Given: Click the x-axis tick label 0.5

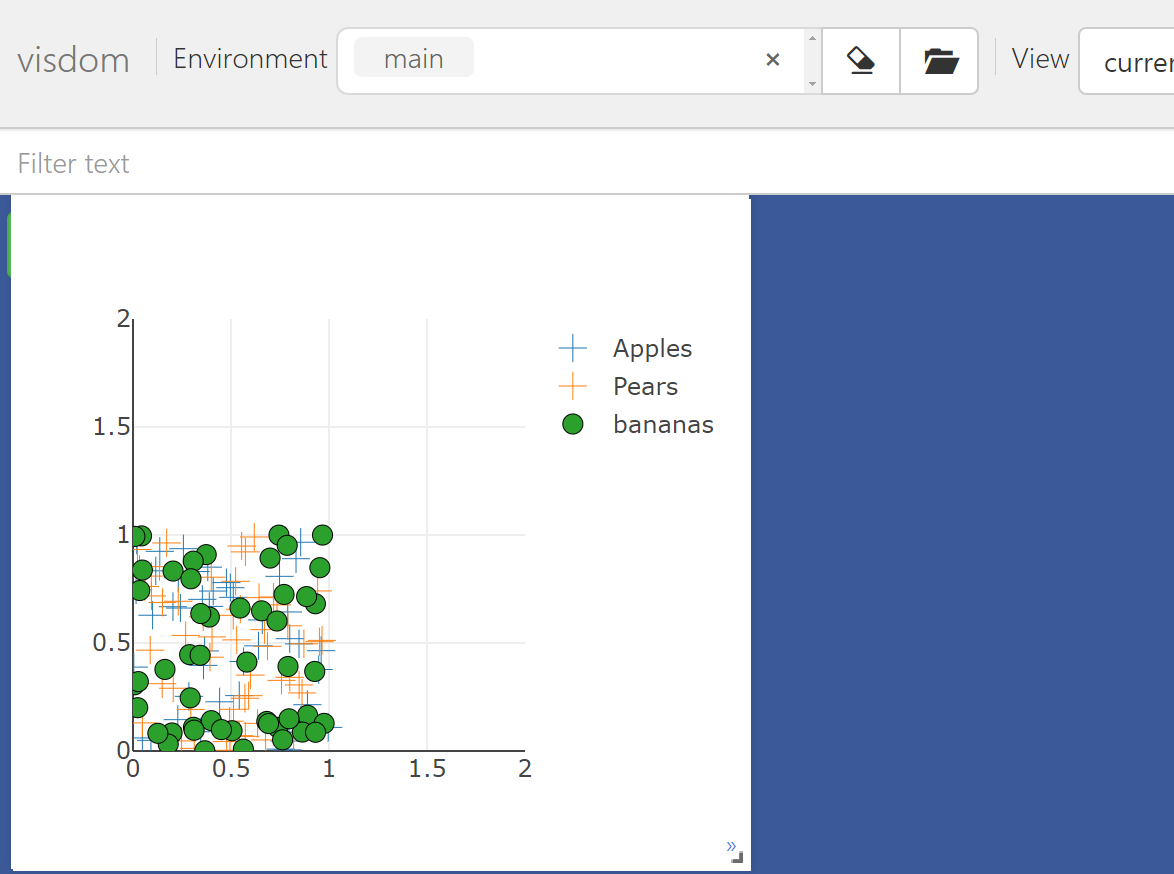Looking at the screenshot, I should pyautogui.click(x=231, y=768).
